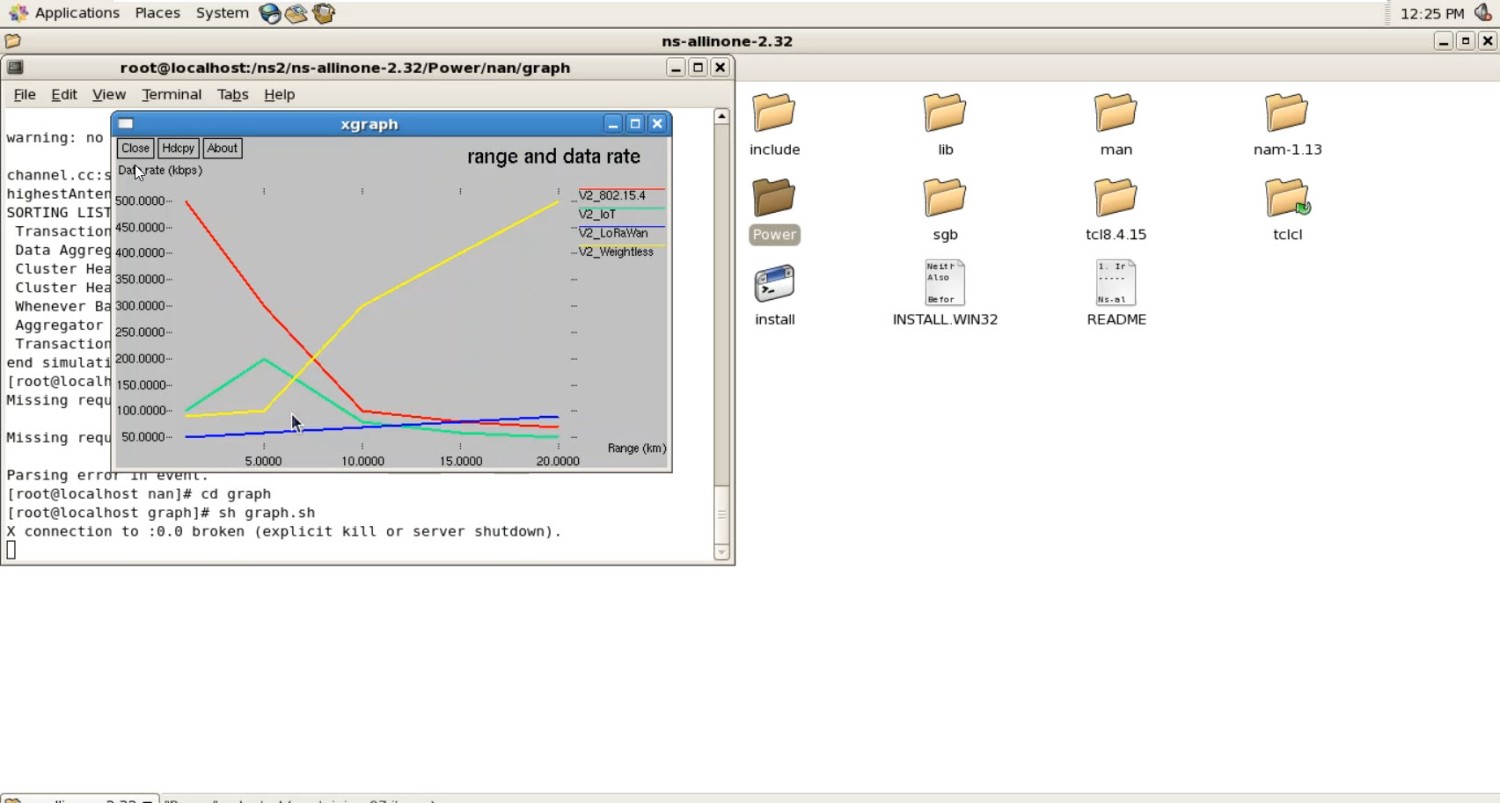Screen dimensions: 1500x803
Task: Expand the System menu
Action: click(x=222, y=13)
